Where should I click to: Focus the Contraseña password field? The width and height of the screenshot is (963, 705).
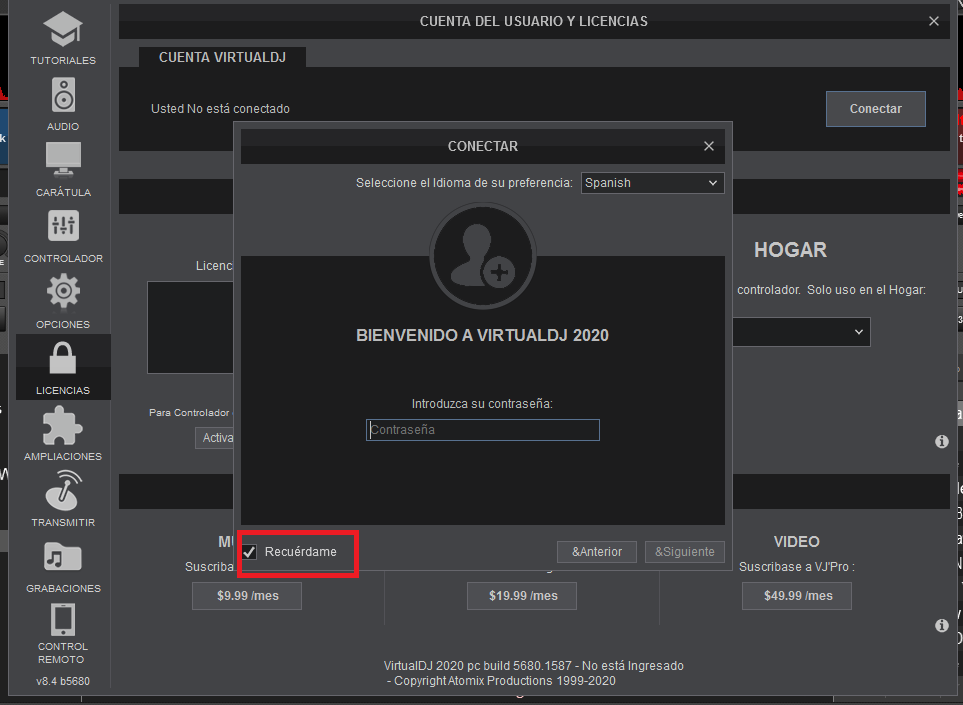tap(483, 430)
